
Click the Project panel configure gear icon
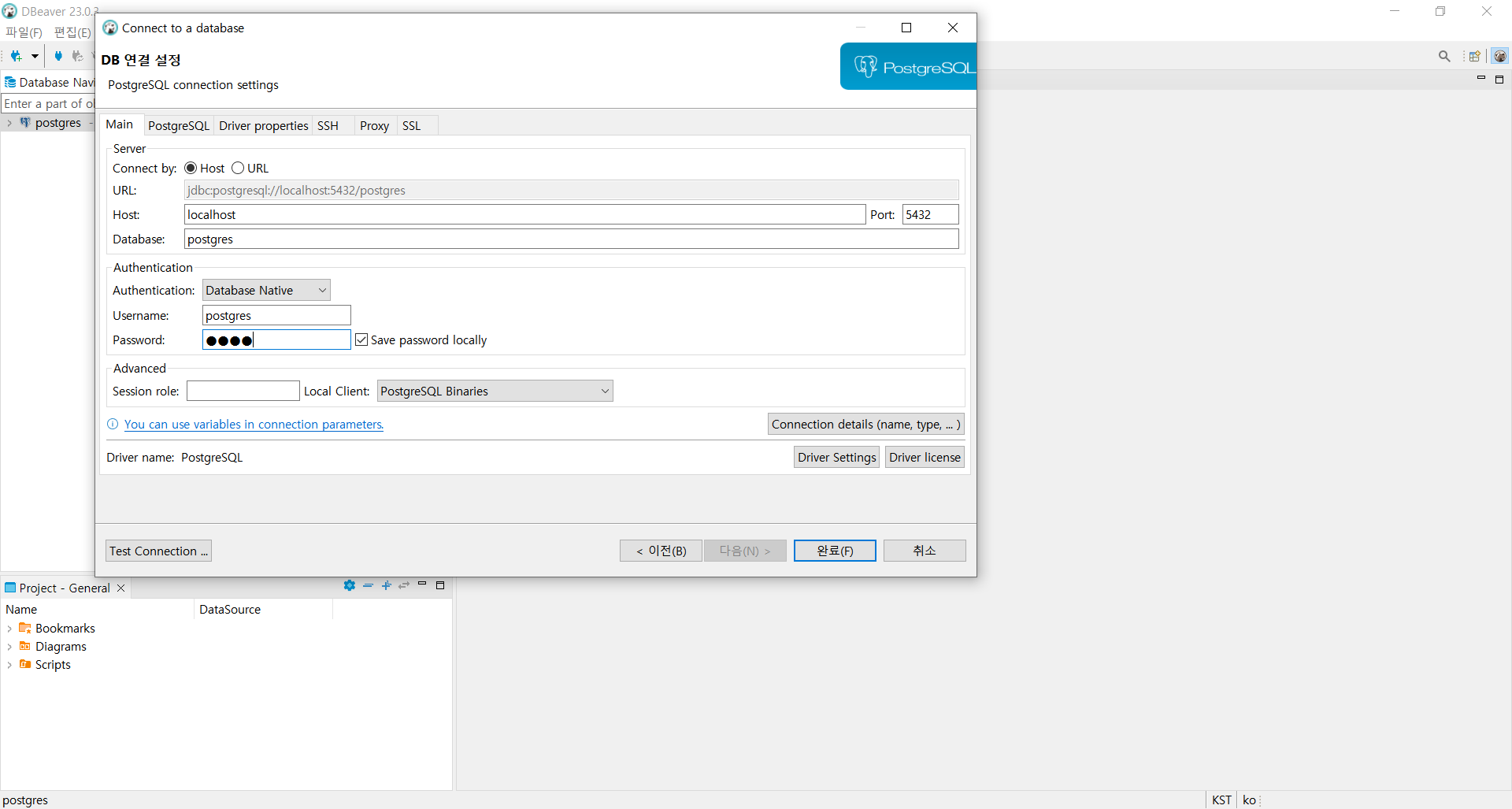tap(350, 585)
